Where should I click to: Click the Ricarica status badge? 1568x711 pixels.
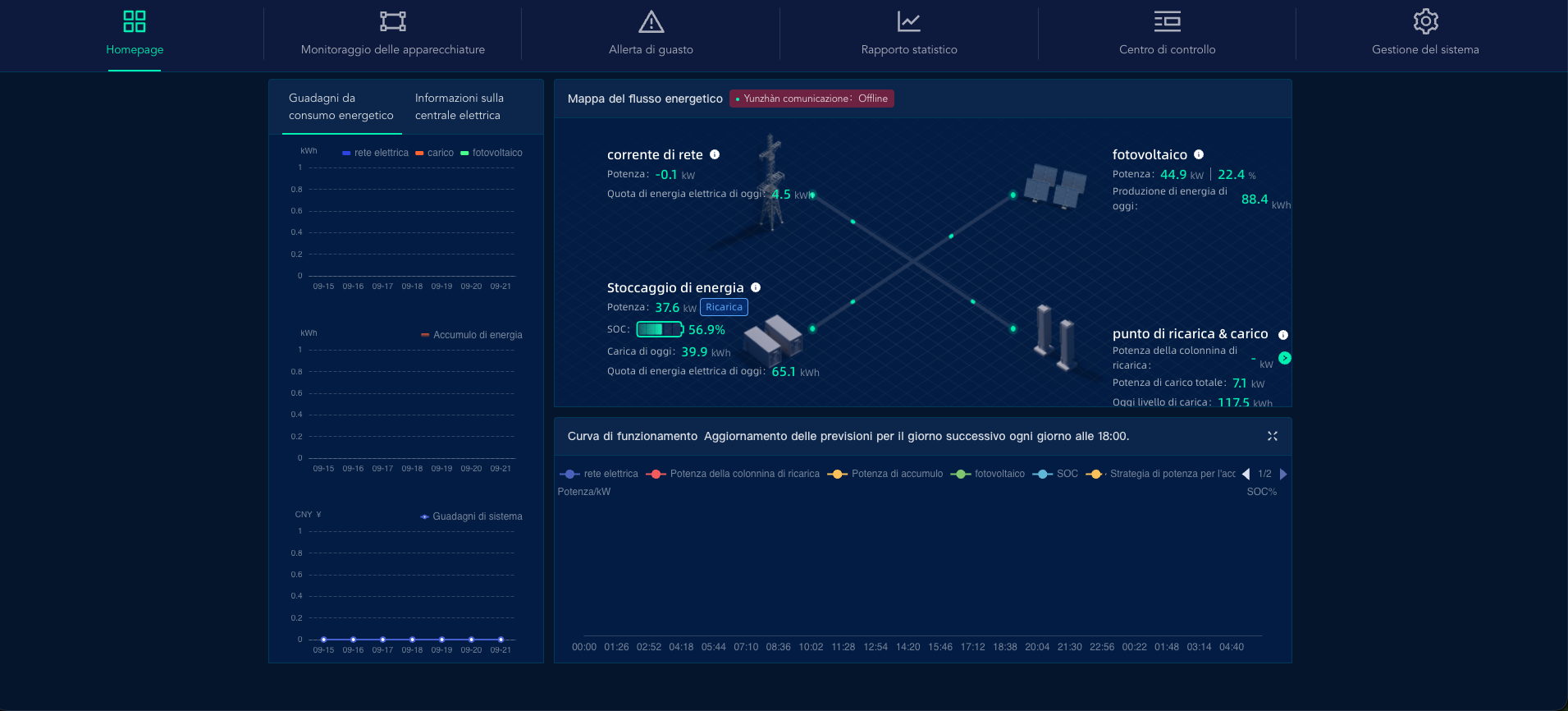click(724, 307)
